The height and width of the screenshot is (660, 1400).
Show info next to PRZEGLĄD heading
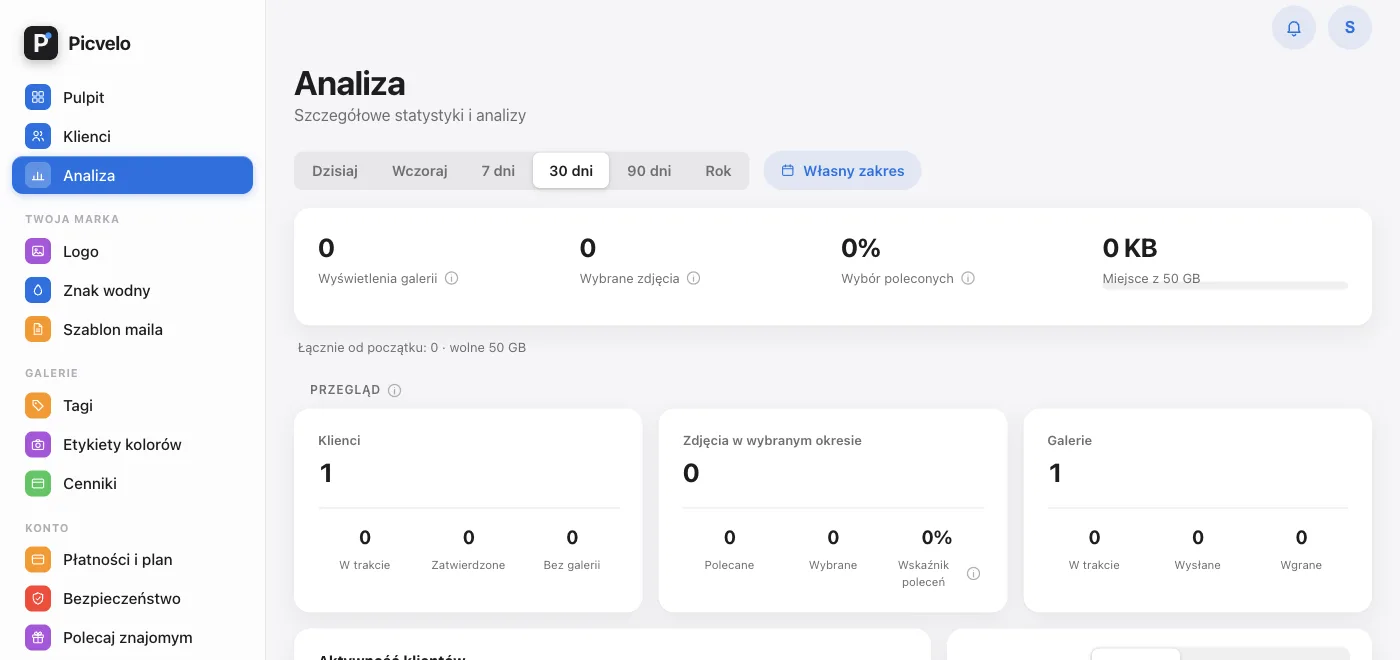click(x=394, y=390)
